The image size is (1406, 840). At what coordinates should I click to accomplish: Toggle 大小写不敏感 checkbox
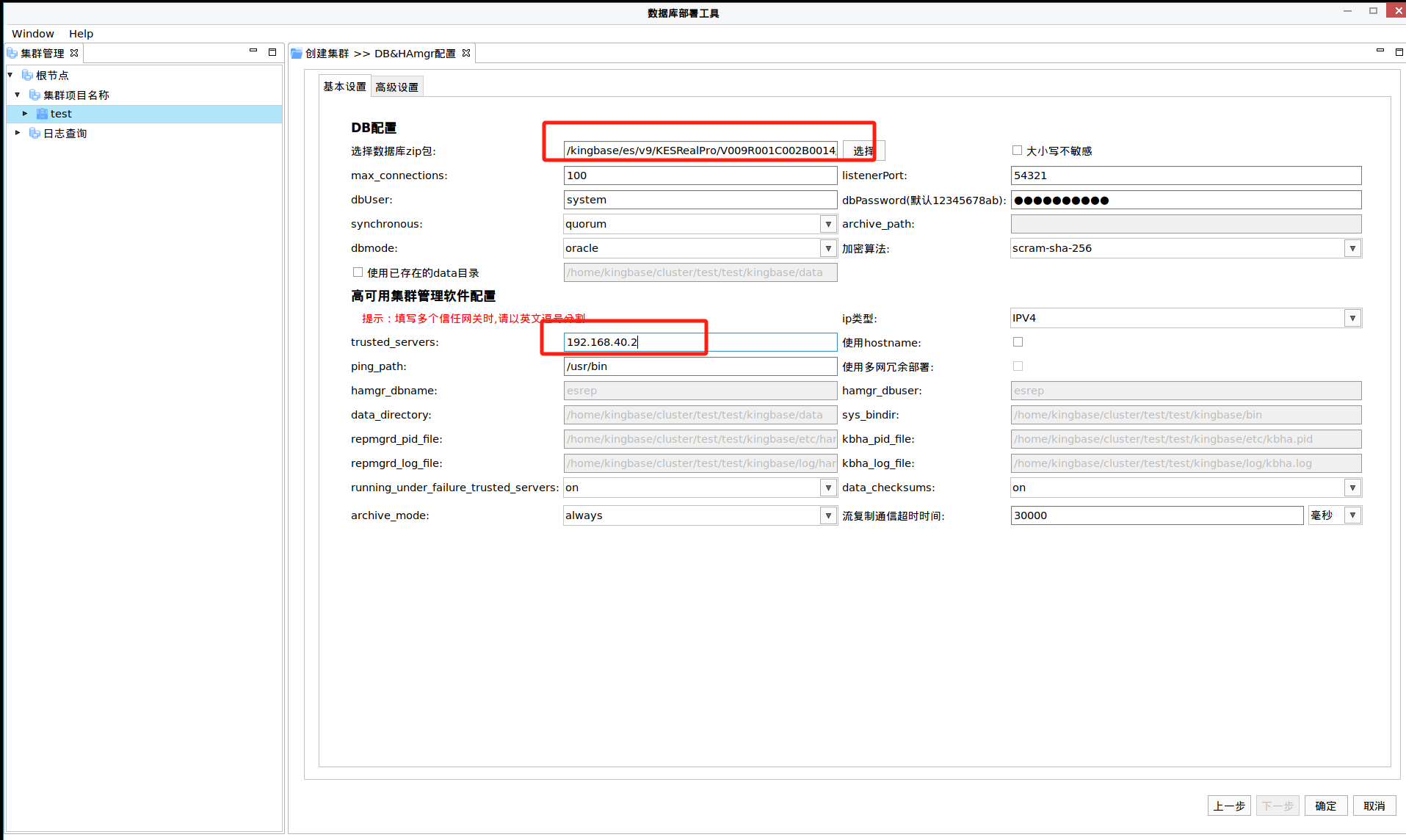[x=1018, y=151]
